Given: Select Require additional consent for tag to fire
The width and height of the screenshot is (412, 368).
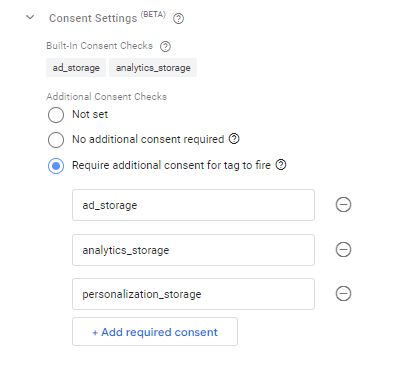Looking at the screenshot, I should [56, 166].
